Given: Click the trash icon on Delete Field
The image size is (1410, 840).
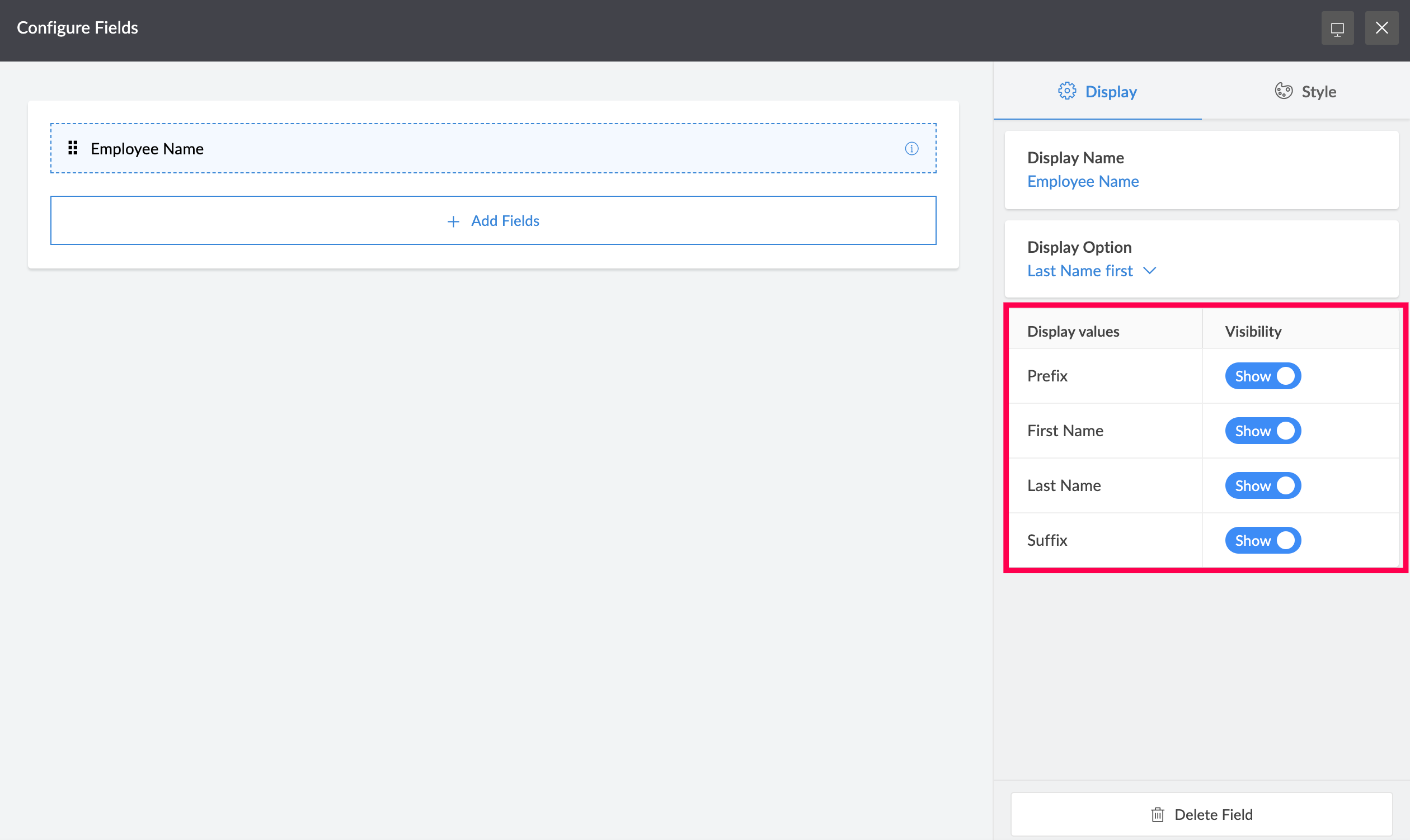Looking at the screenshot, I should click(1158, 814).
